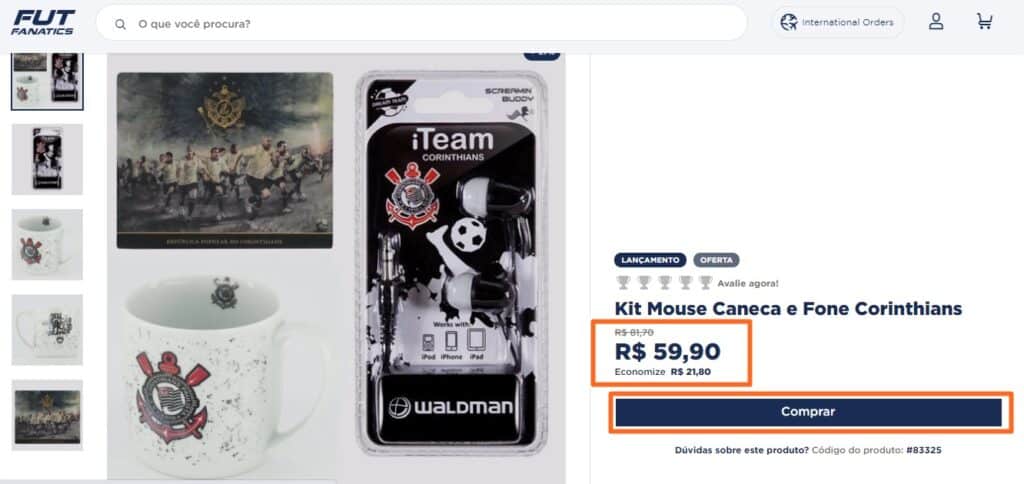The image size is (1024, 484).
Task: Select the first kit overview thumbnail
Action: click(47, 81)
